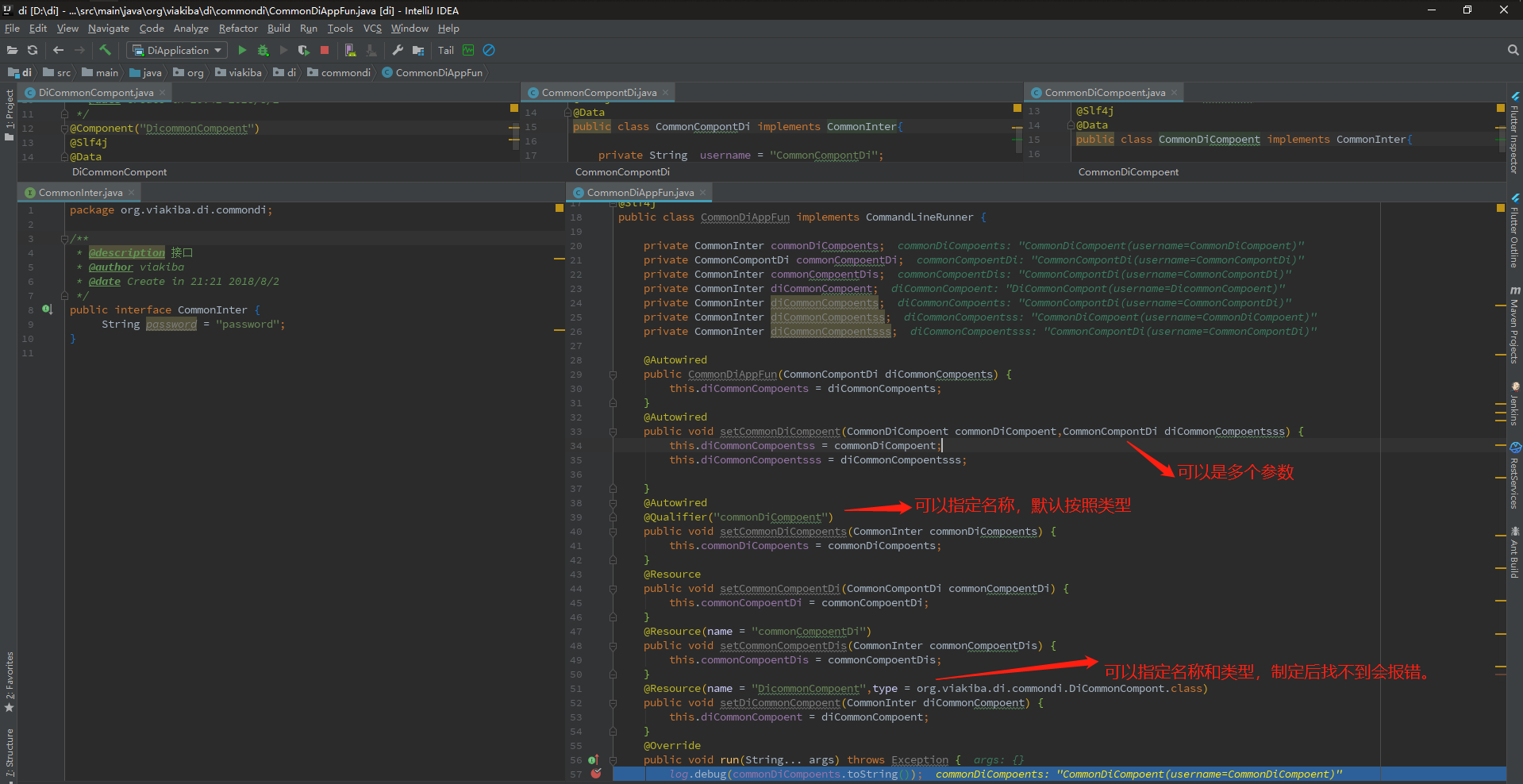Screen dimensions: 1523x784
Task: Click the 'viakiba' breadcrumb folder
Action: (x=238, y=72)
